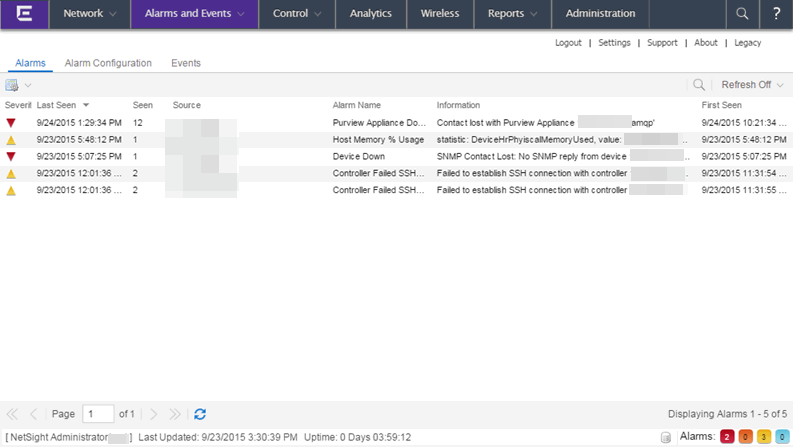Click the 9/23/2015 5:48:12 PM last seen cell
Viewport: 793px width, 447px height.
pyautogui.click(x=79, y=140)
